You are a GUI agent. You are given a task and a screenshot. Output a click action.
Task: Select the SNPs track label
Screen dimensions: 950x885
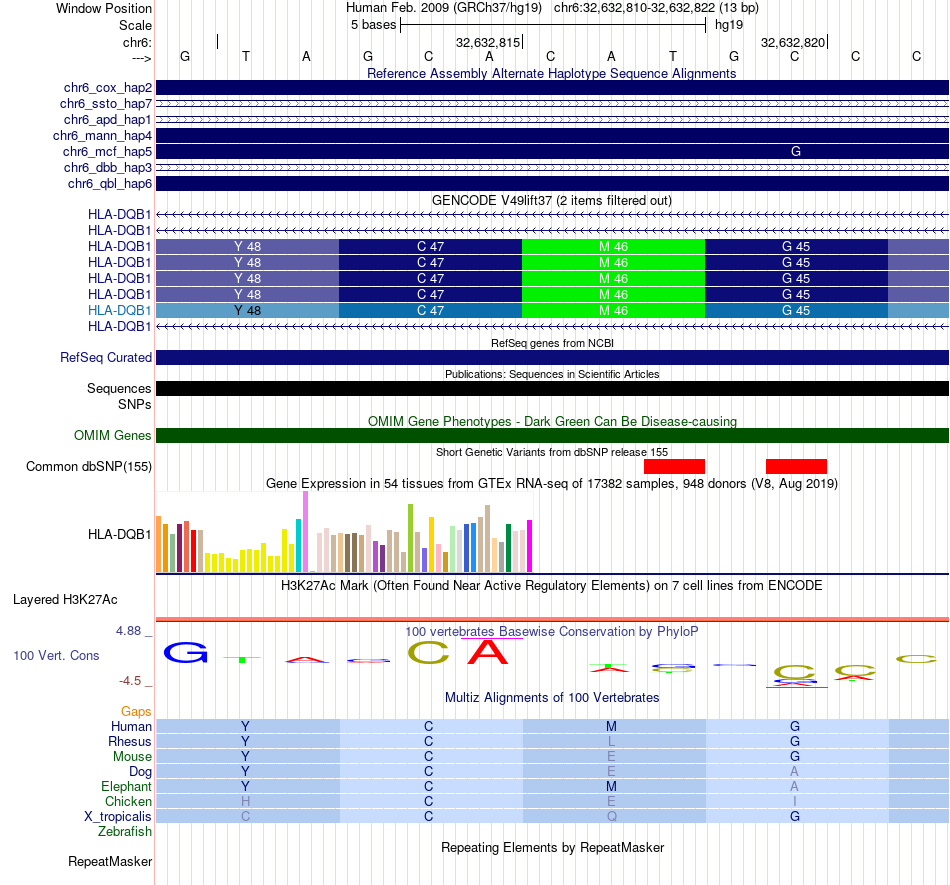[135, 404]
